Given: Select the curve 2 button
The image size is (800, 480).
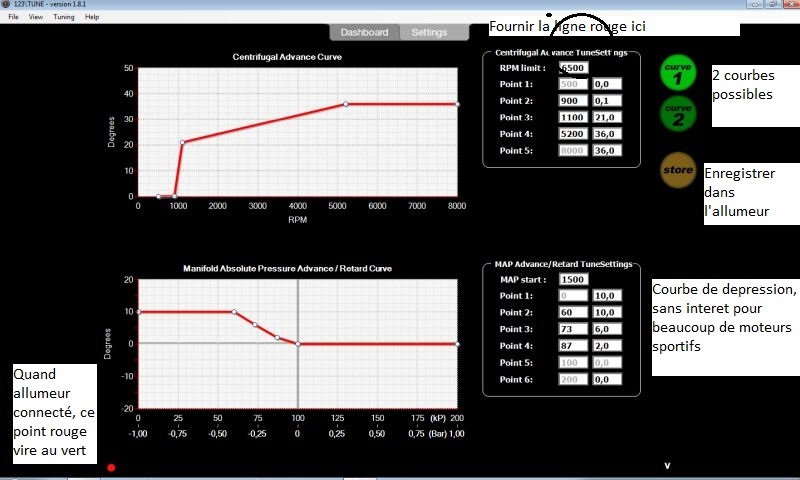Looking at the screenshot, I should [677, 113].
